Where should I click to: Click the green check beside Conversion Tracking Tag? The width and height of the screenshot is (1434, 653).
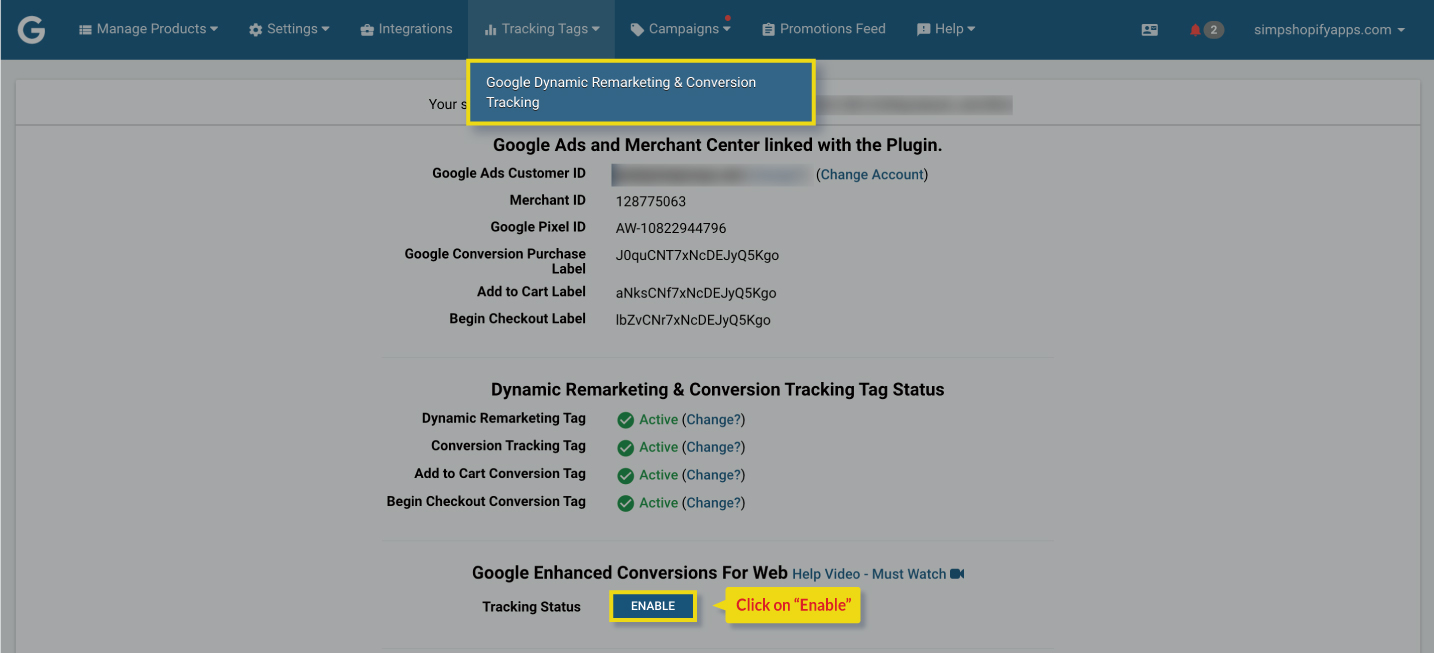(626, 447)
